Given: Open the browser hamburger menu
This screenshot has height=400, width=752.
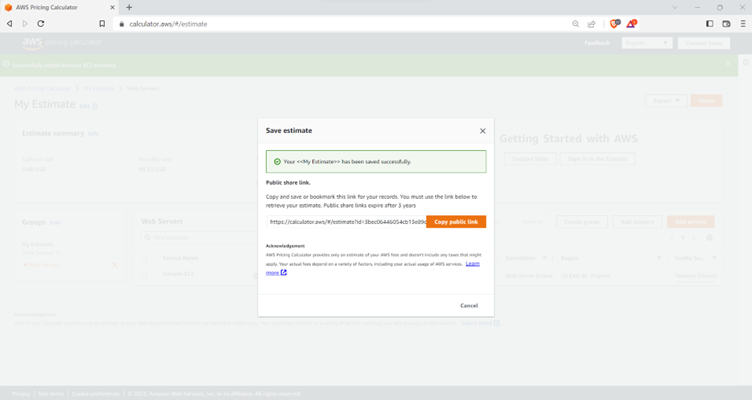Looking at the screenshot, I should click(x=741, y=24).
